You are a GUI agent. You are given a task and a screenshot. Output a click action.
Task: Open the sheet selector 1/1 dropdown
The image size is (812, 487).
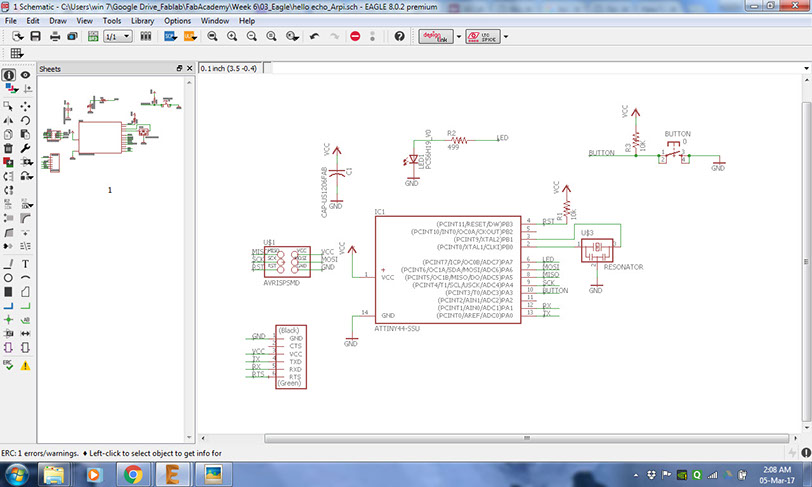[118, 36]
